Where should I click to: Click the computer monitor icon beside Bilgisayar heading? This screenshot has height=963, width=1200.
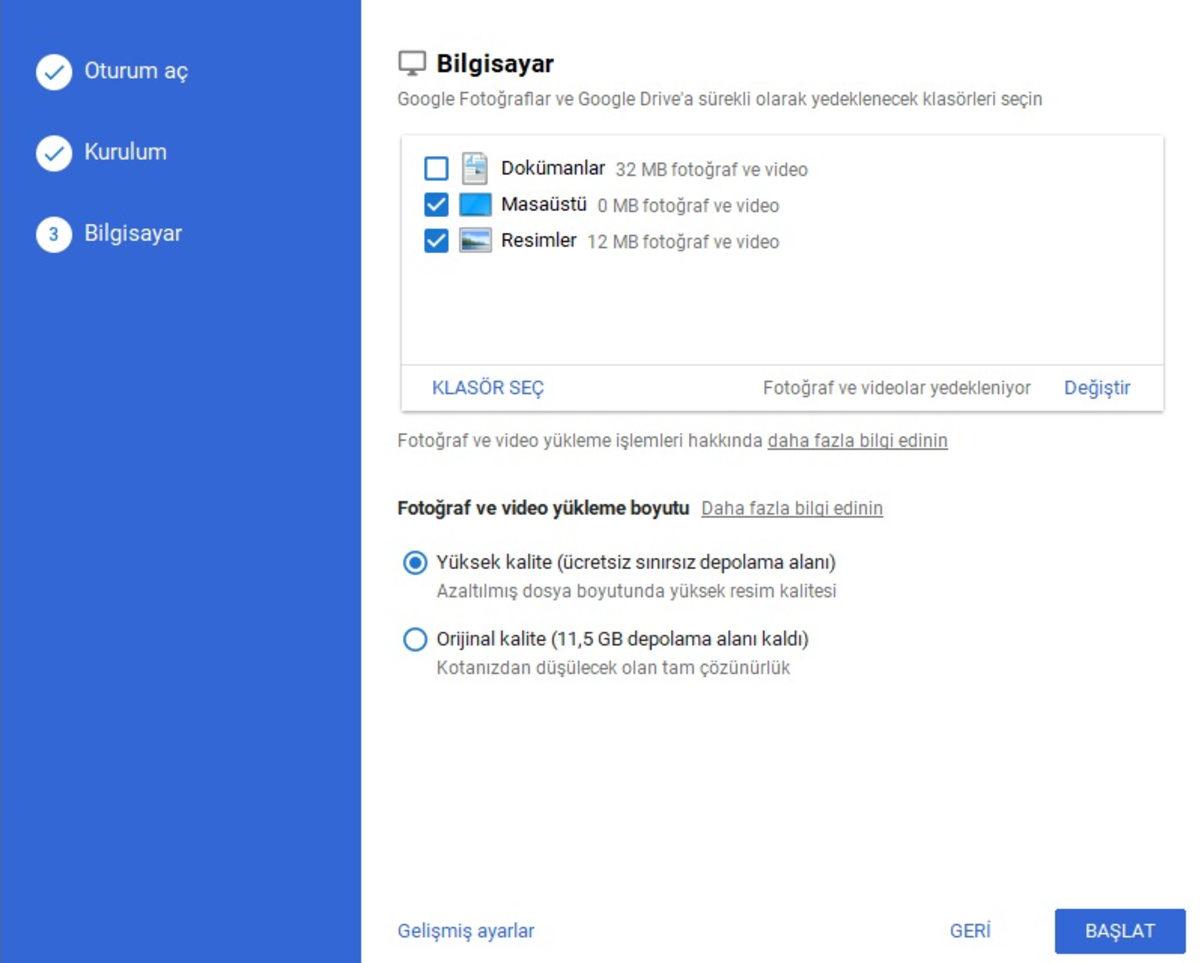click(x=410, y=62)
